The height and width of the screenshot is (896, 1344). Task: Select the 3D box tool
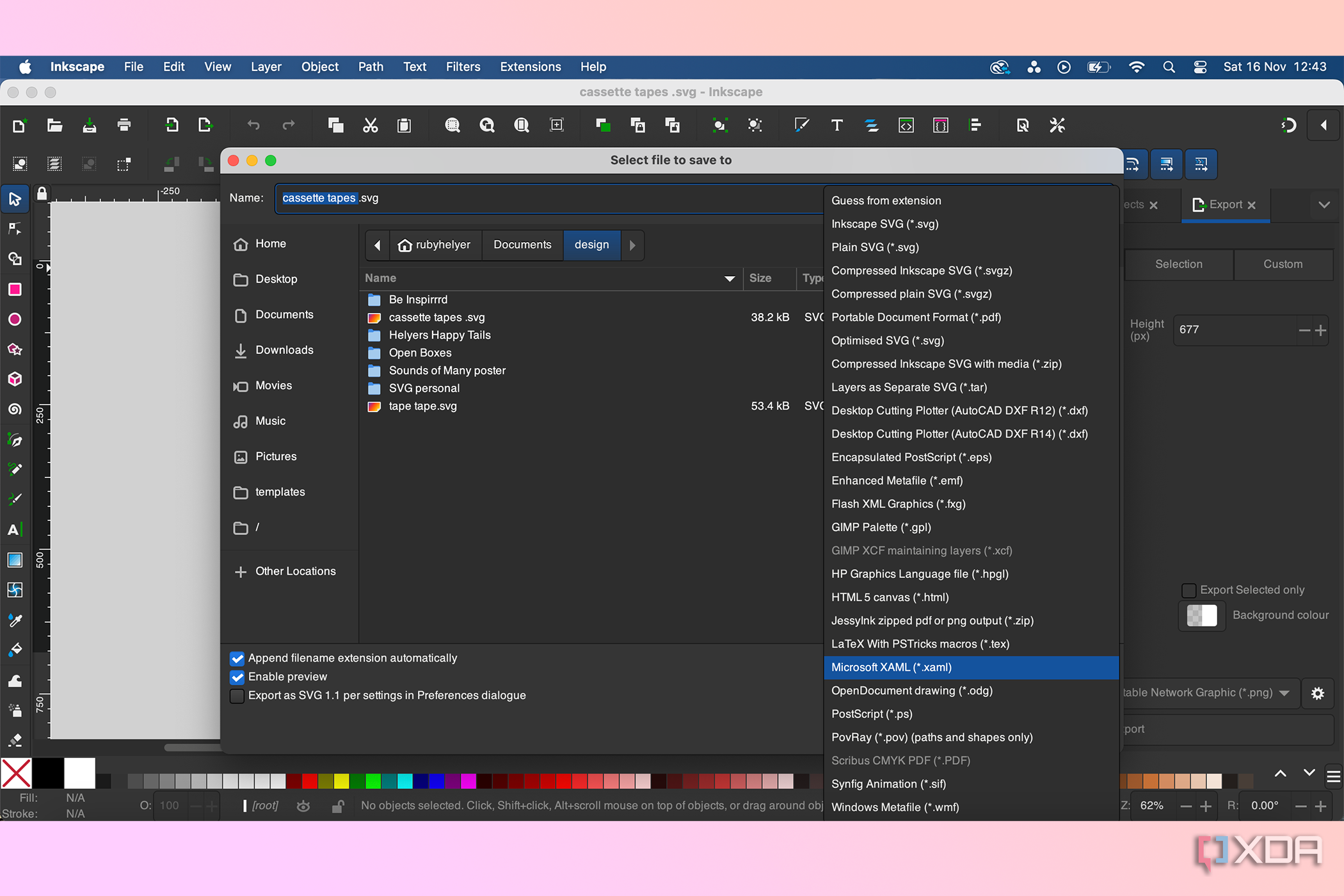15,379
